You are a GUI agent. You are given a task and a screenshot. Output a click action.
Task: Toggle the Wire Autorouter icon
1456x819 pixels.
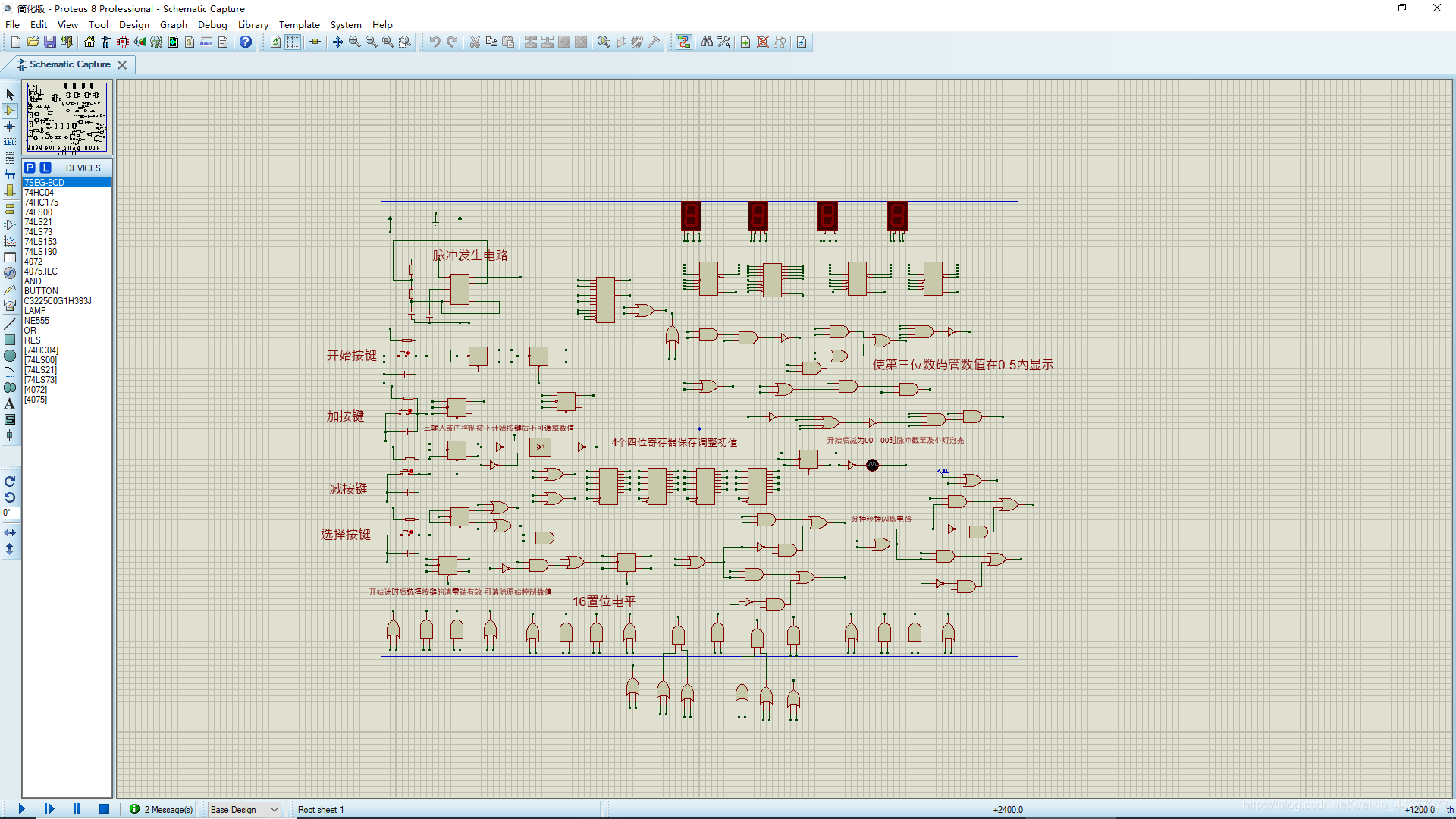pyautogui.click(x=683, y=42)
